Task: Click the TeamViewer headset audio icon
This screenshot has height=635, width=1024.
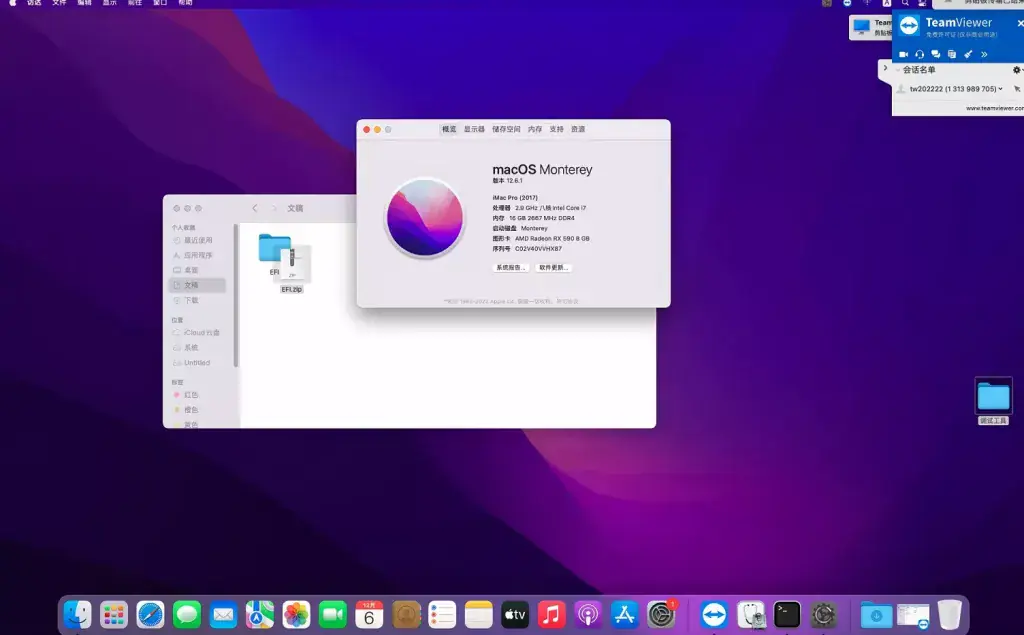Action: click(920, 54)
